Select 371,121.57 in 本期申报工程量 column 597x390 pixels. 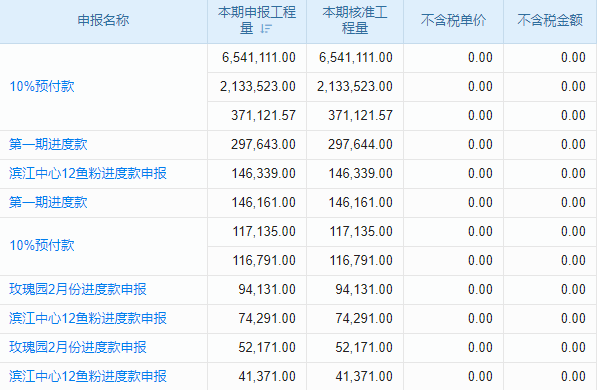(263, 115)
